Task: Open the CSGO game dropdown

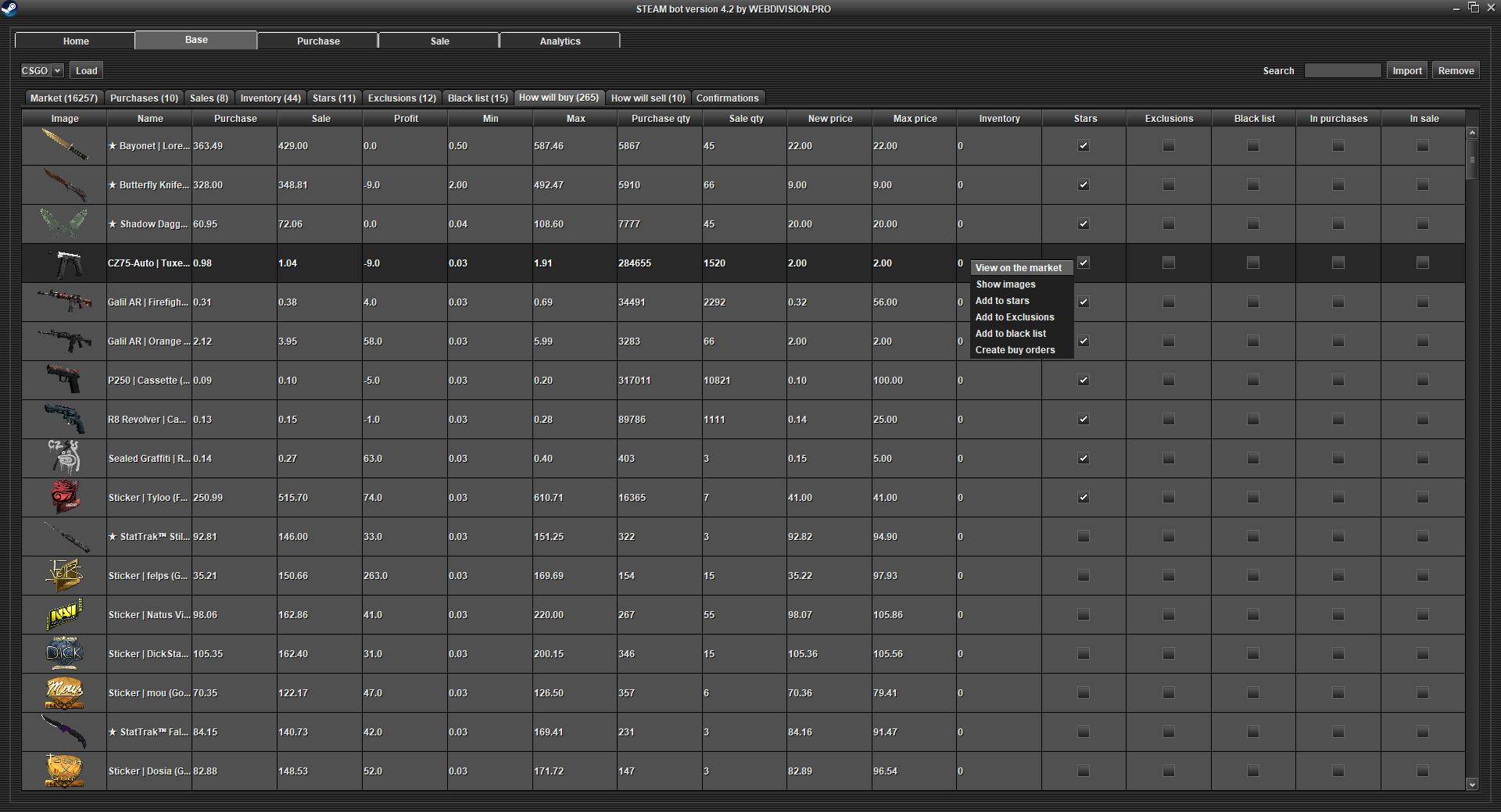Action: point(41,70)
